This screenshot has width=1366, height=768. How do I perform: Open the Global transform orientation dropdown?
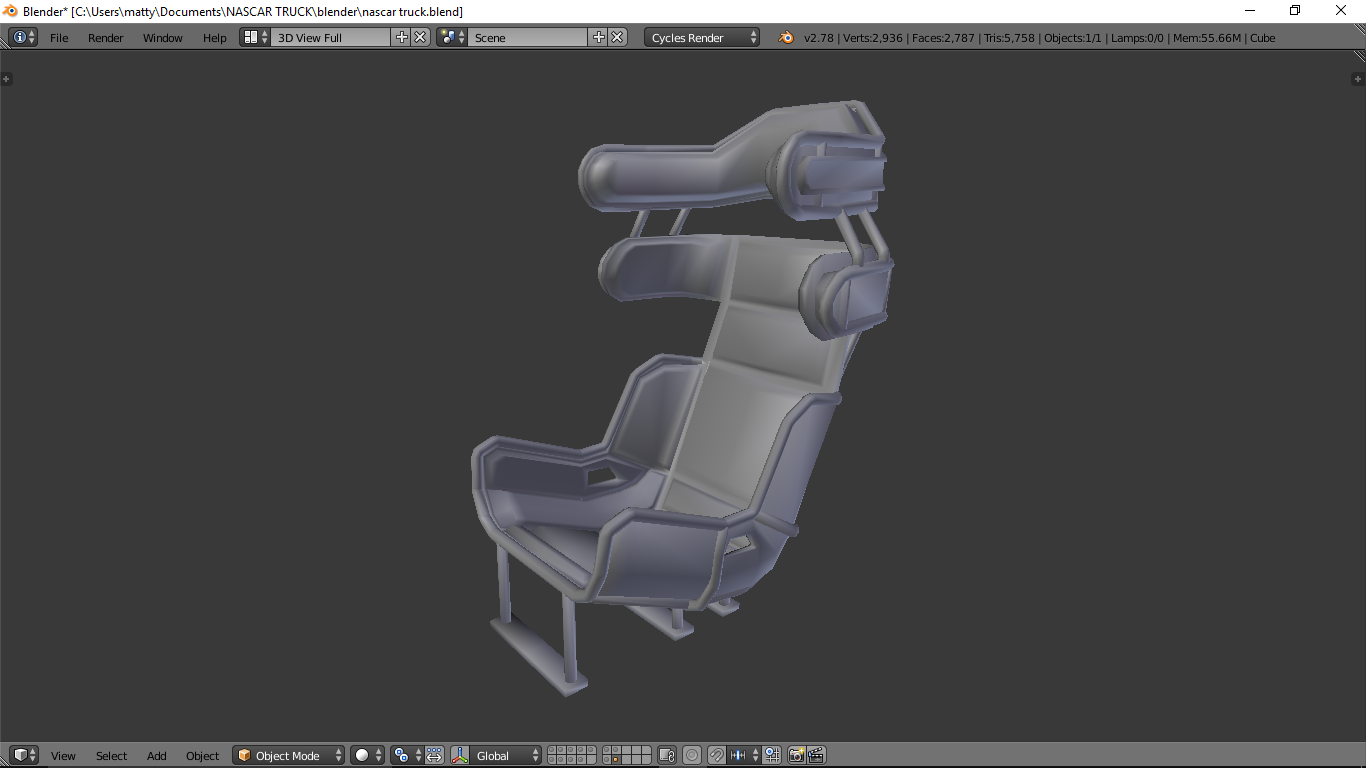506,755
